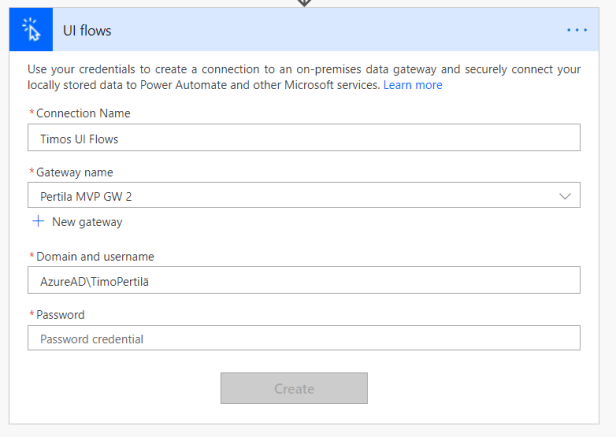Focus the Connection Name input field
616x437 pixels.
coord(304,138)
